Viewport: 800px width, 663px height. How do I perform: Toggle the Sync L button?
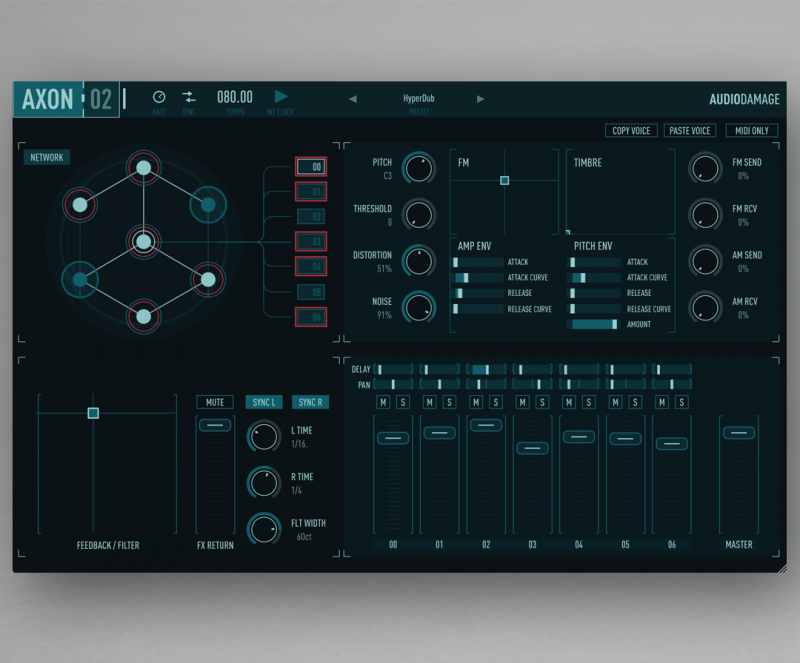(x=263, y=402)
